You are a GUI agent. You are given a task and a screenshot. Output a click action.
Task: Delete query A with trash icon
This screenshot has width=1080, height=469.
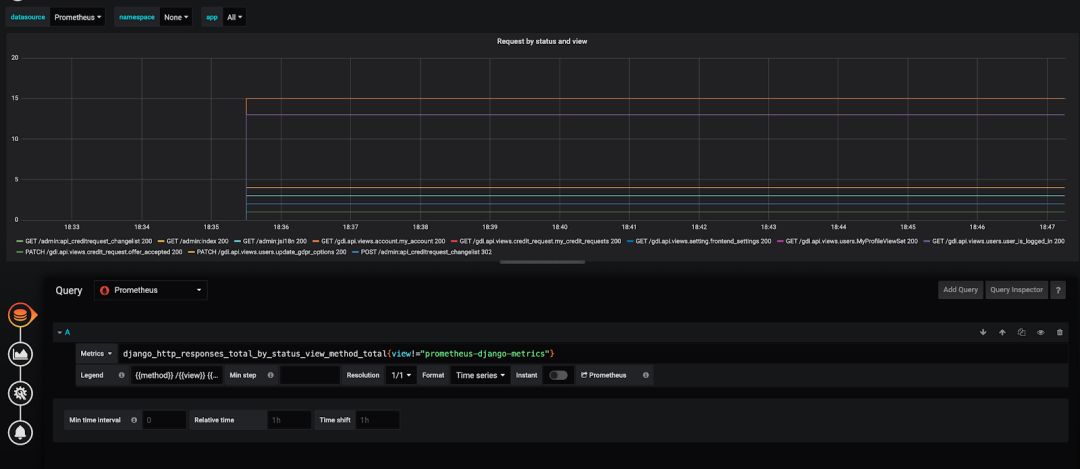(x=1059, y=332)
